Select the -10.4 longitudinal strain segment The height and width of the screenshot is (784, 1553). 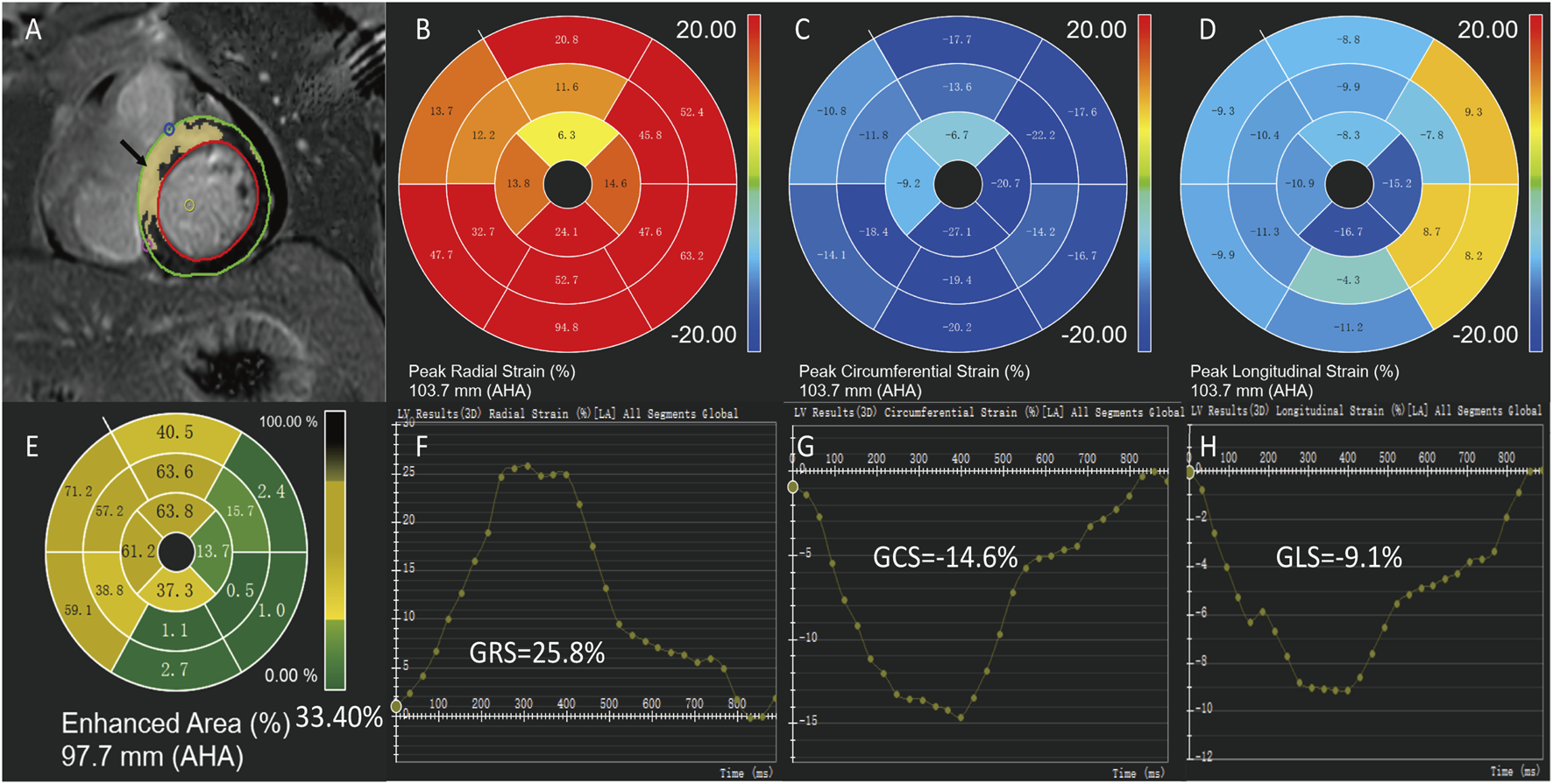1266,135
